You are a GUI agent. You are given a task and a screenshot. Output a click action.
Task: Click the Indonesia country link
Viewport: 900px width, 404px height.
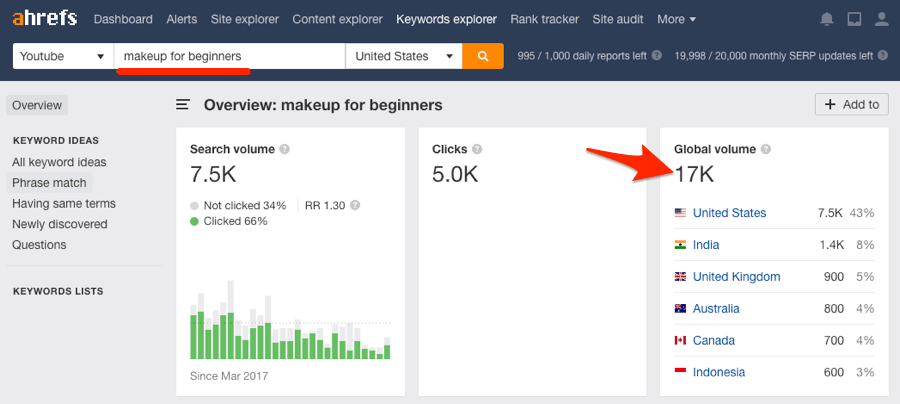pos(719,372)
